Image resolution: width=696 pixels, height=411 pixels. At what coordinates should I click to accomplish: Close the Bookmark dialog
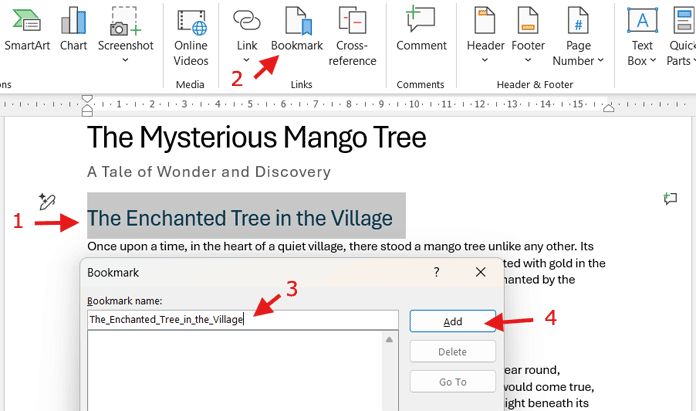coord(480,272)
